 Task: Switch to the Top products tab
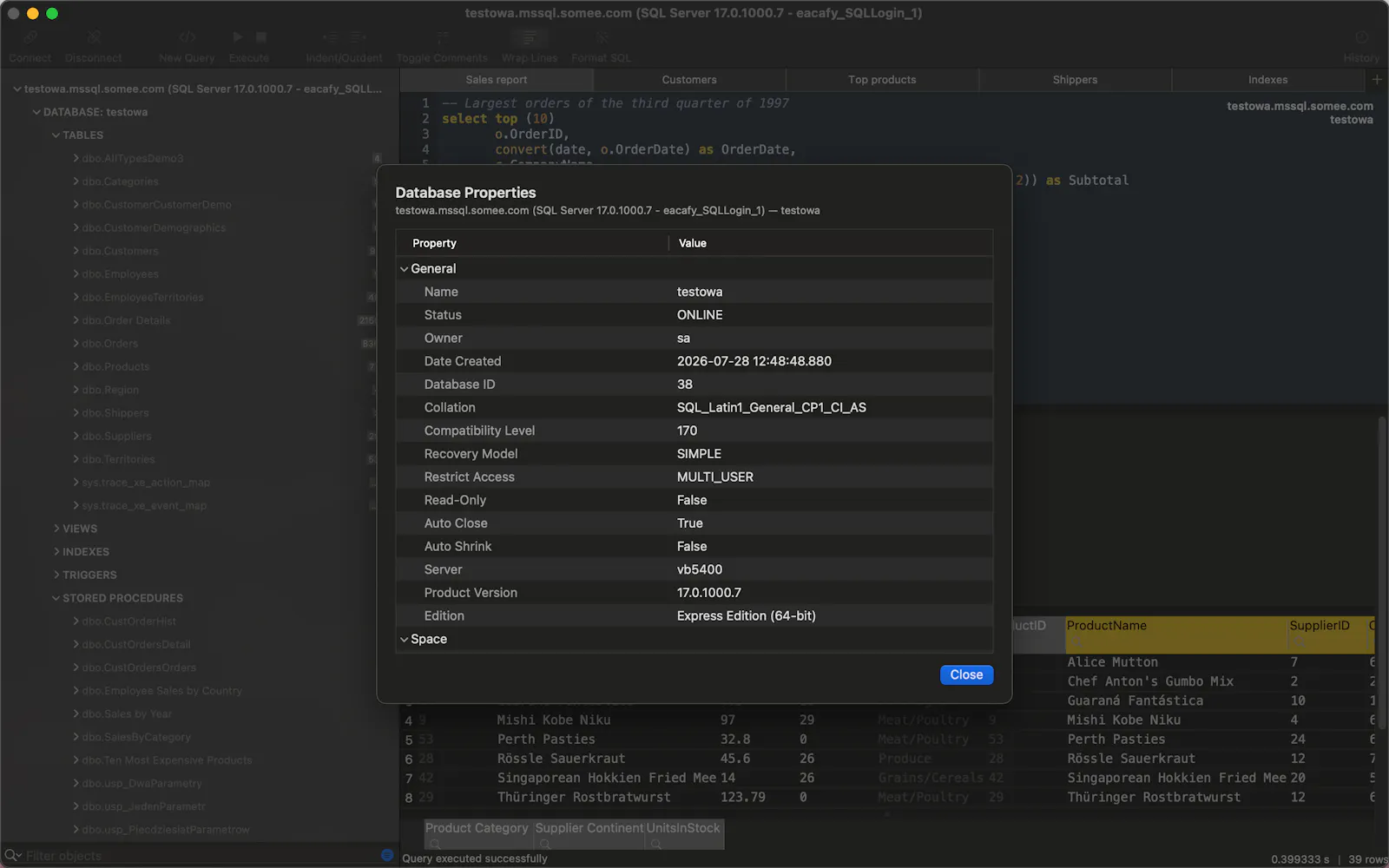click(882, 80)
